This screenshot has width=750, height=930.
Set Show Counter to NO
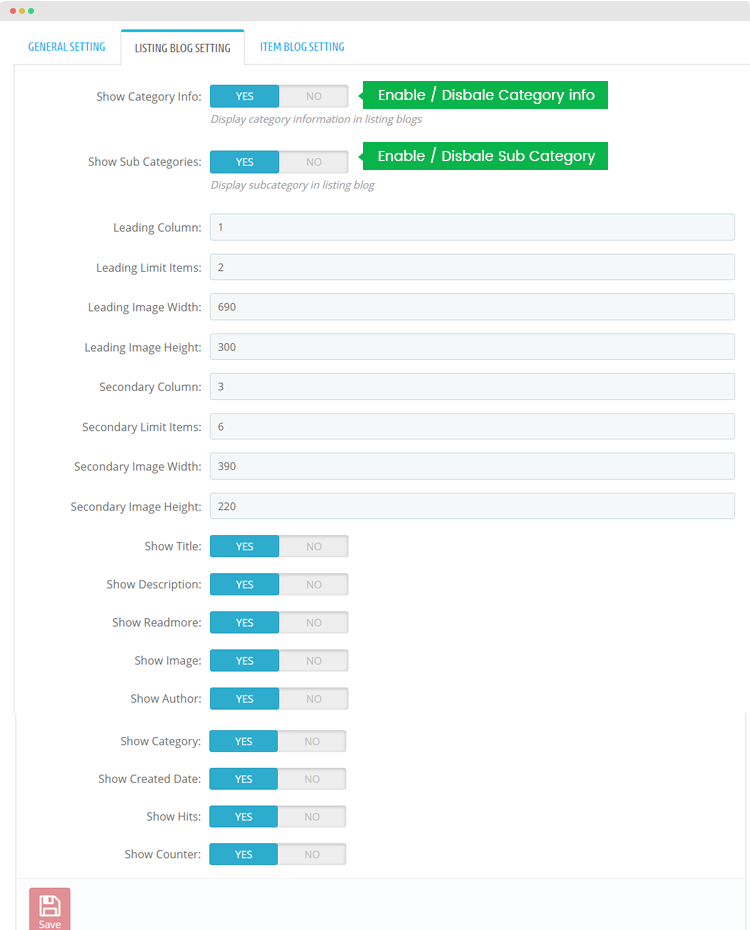(x=312, y=854)
